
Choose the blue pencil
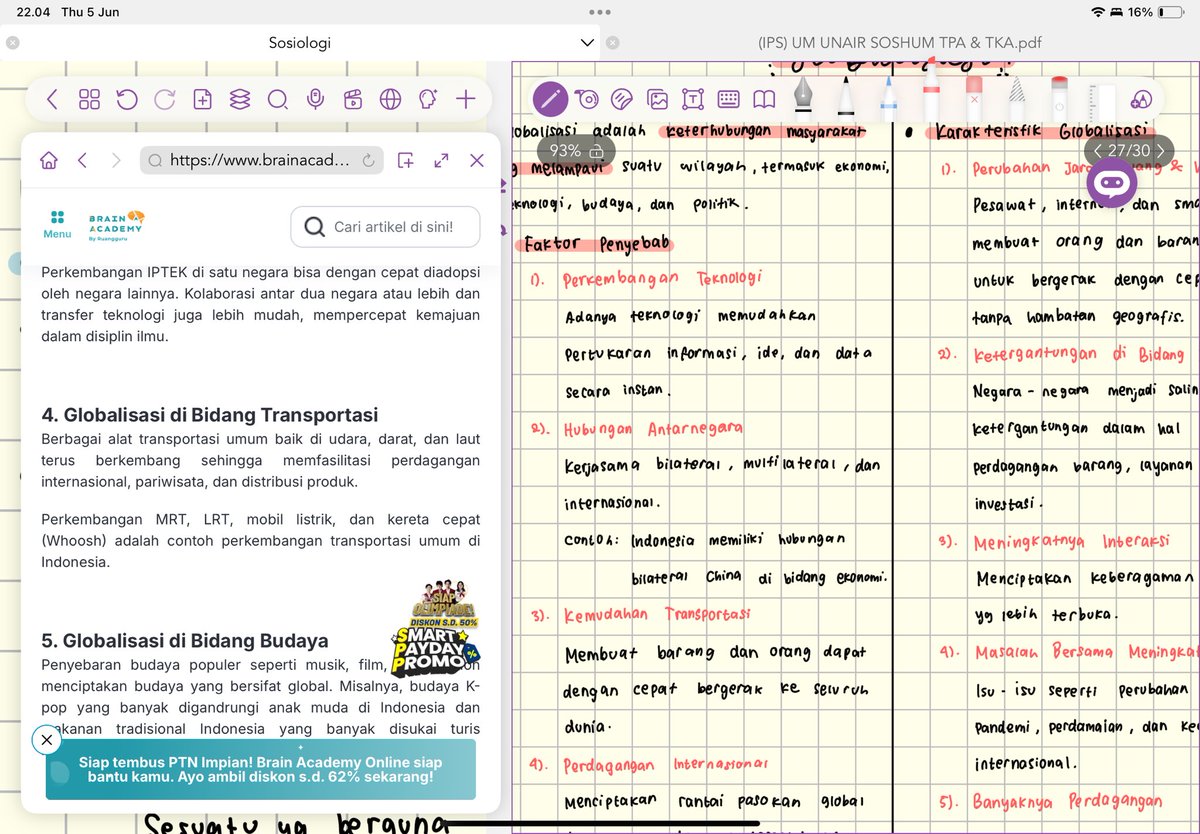pyautogui.click(x=889, y=98)
